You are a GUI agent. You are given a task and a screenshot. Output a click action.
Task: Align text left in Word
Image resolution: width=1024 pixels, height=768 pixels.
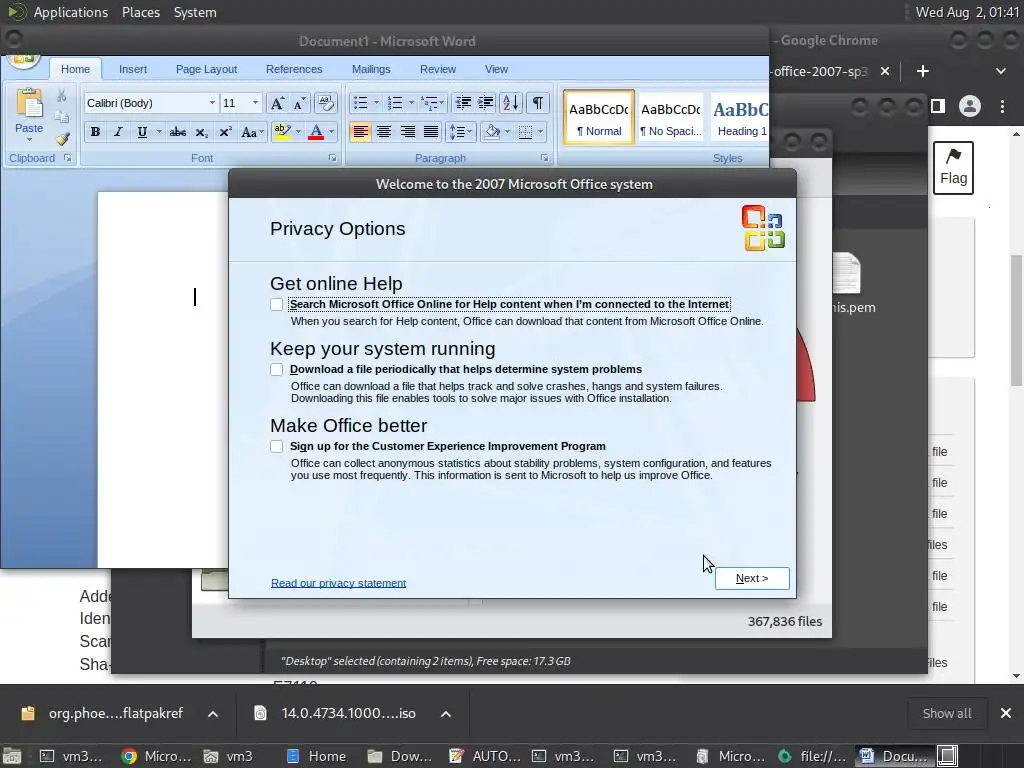click(360, 132)
